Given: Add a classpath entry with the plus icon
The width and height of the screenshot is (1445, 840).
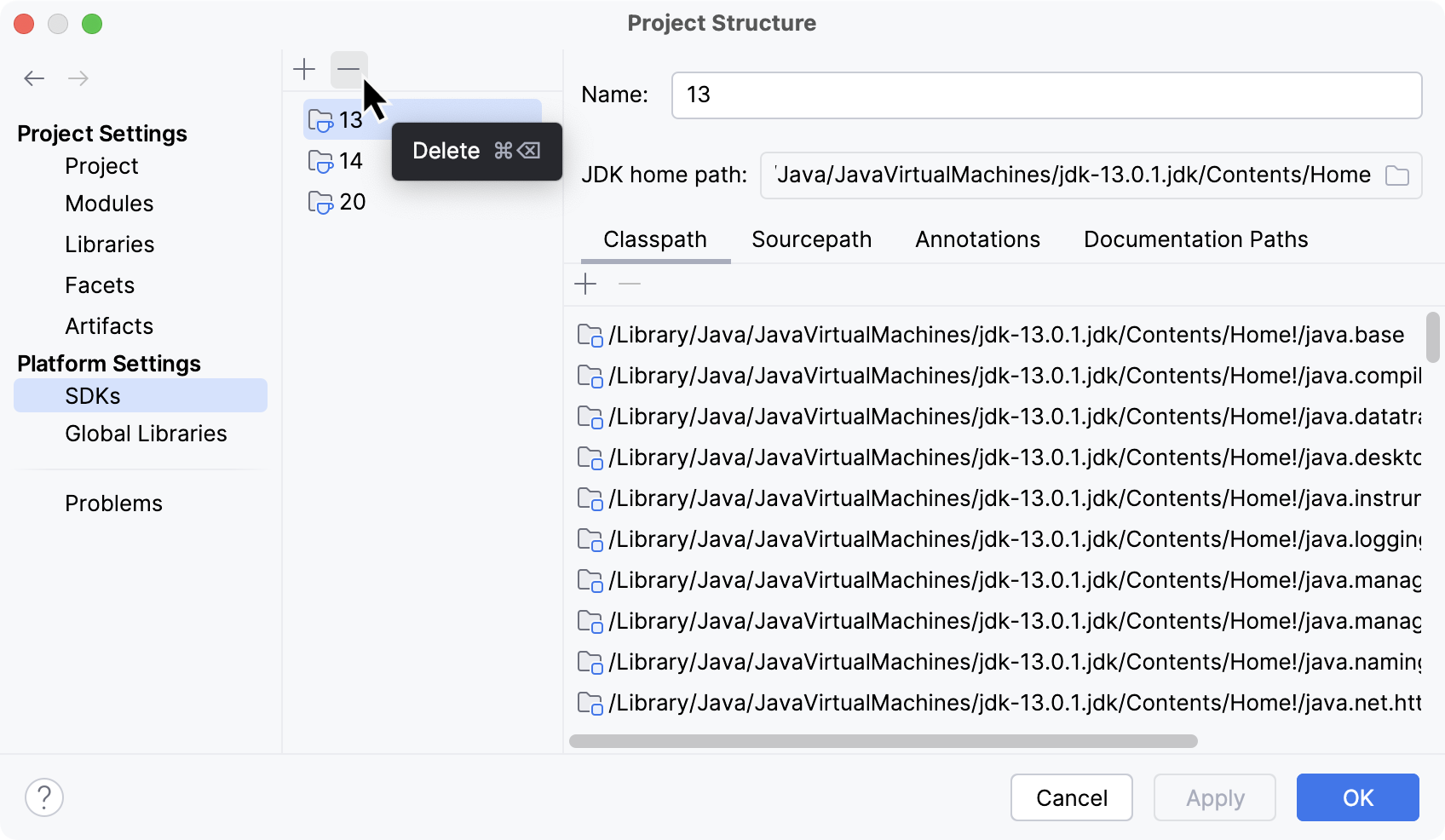Looking at the screenshot, I should pos(586,284).
